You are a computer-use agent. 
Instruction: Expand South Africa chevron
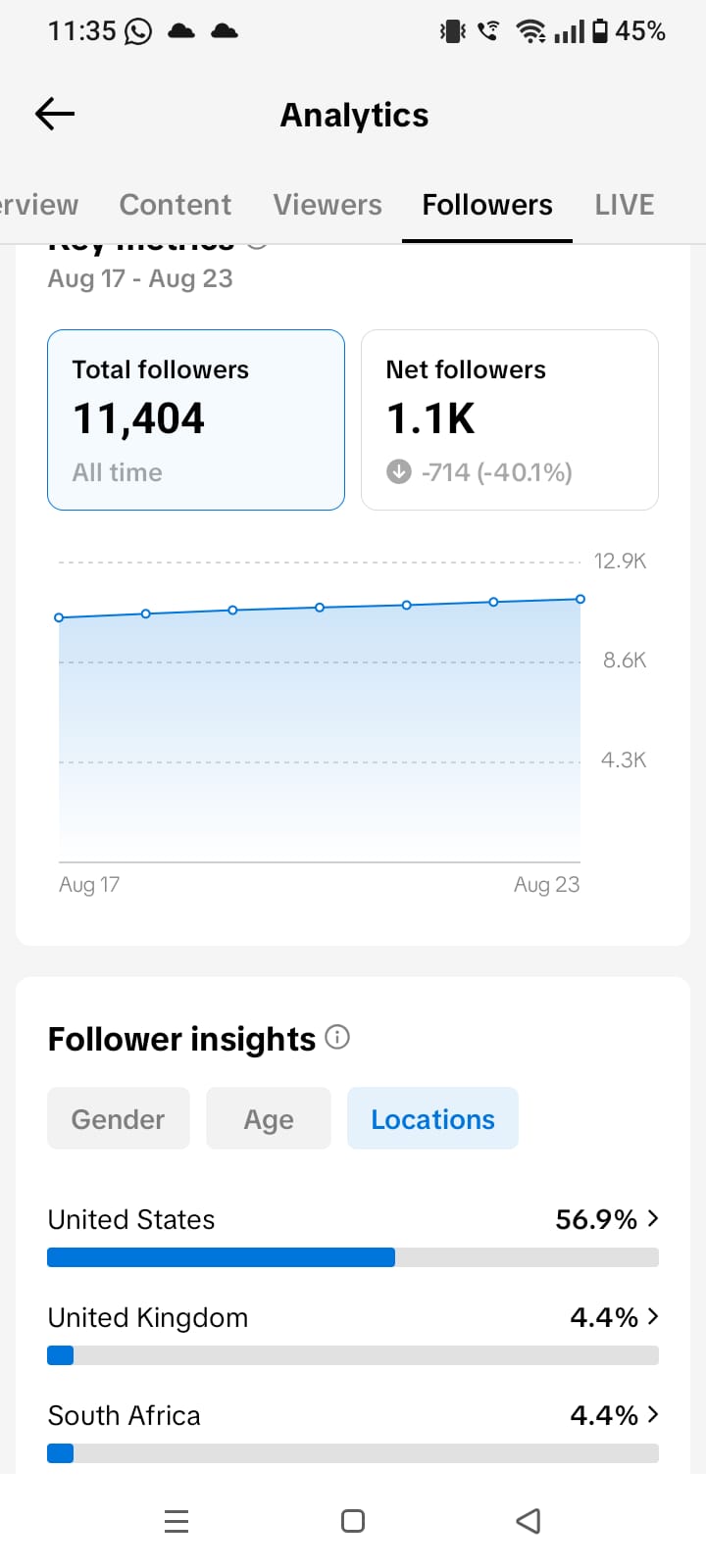click(x=653, y=1414)
